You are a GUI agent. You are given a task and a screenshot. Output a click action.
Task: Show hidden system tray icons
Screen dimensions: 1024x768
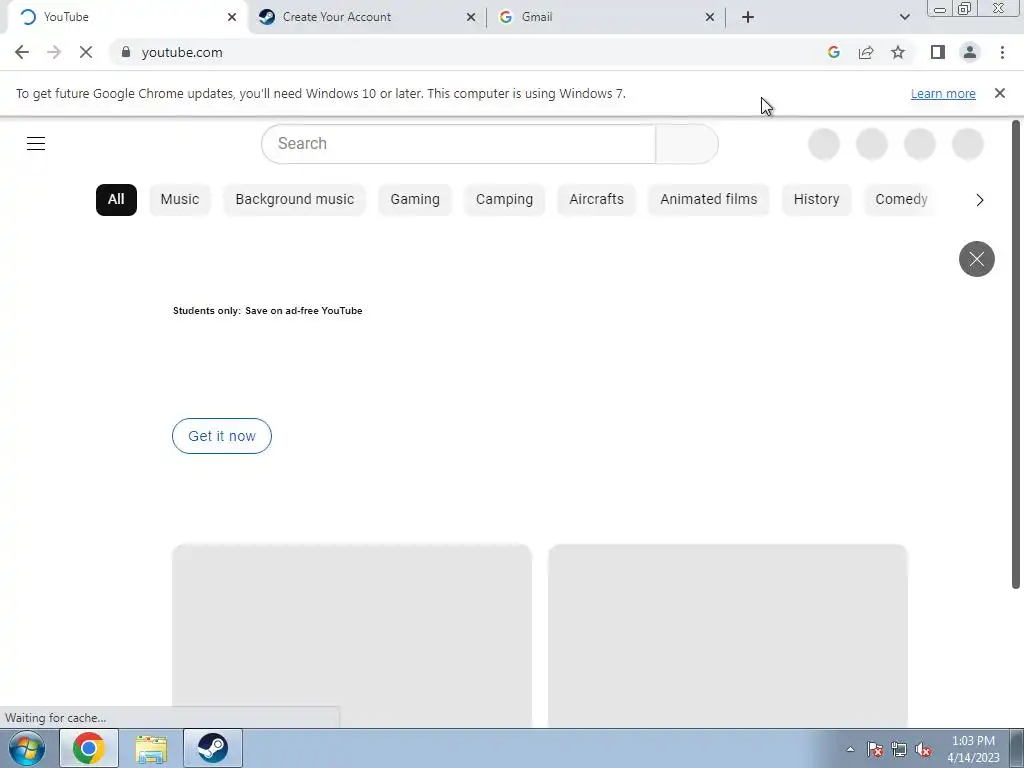click(850, 749)
